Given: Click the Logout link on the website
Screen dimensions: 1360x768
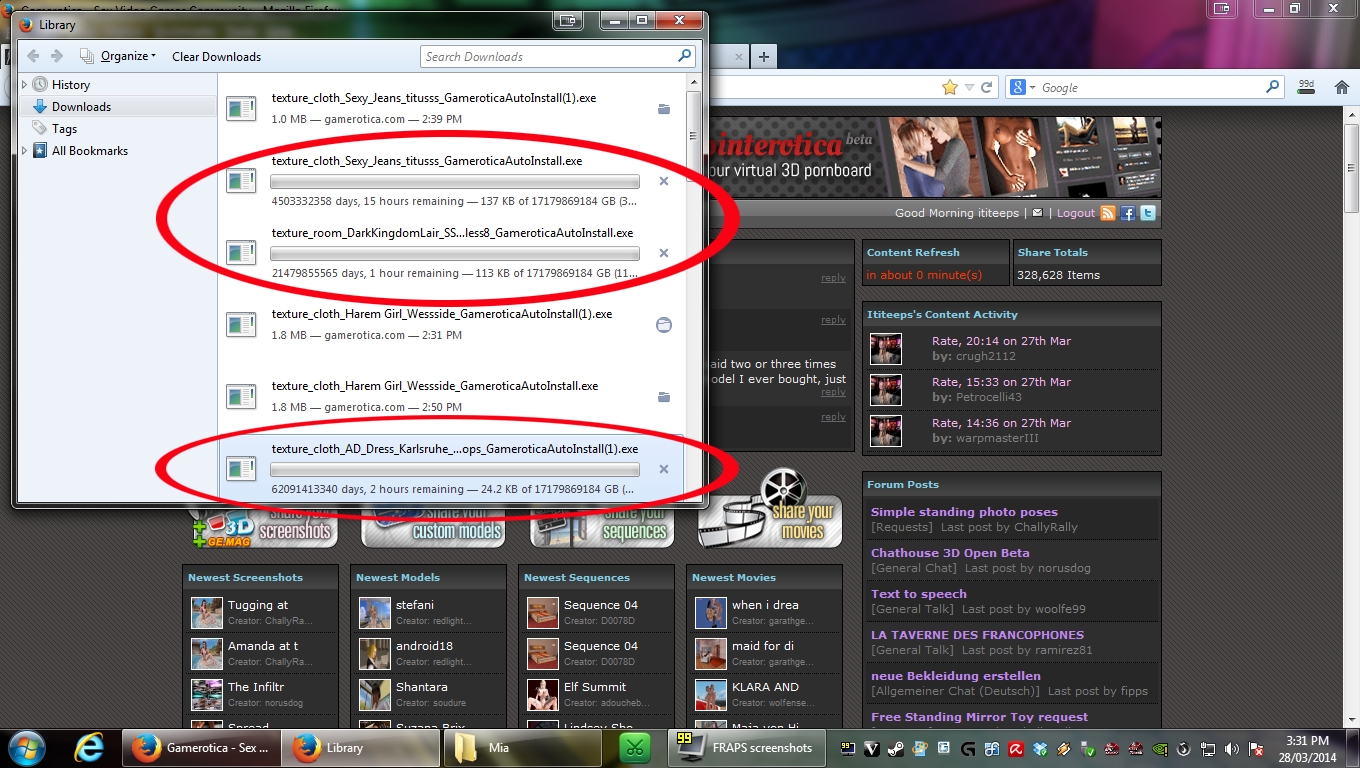Looking at the screenshot, I should point(1076,213).
